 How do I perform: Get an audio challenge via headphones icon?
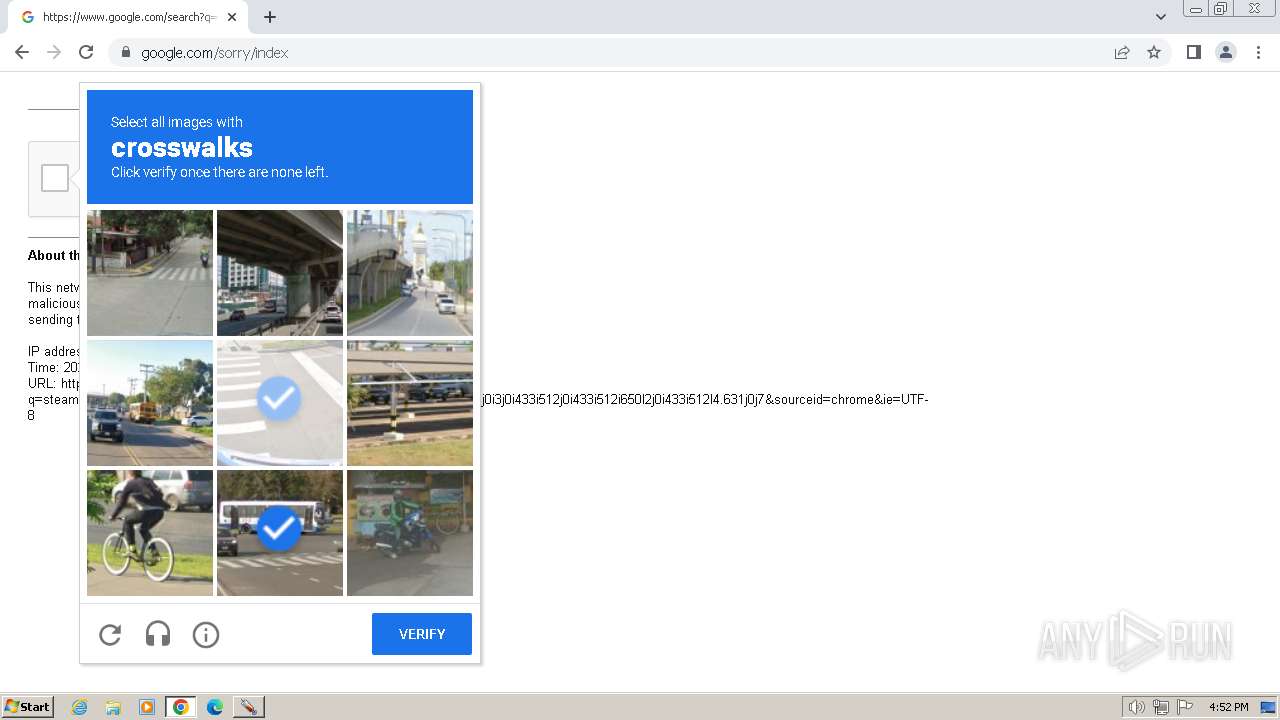coord(158,634)
